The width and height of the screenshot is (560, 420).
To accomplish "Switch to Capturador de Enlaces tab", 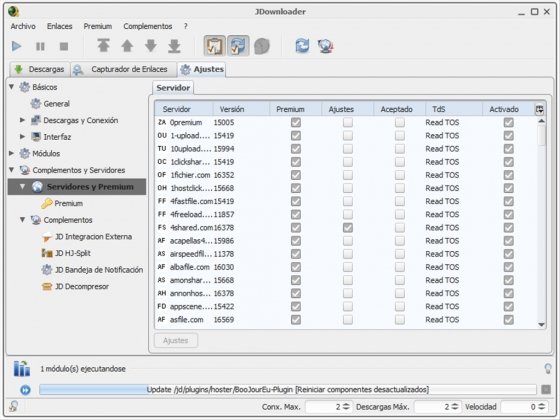I will (123, 69).
